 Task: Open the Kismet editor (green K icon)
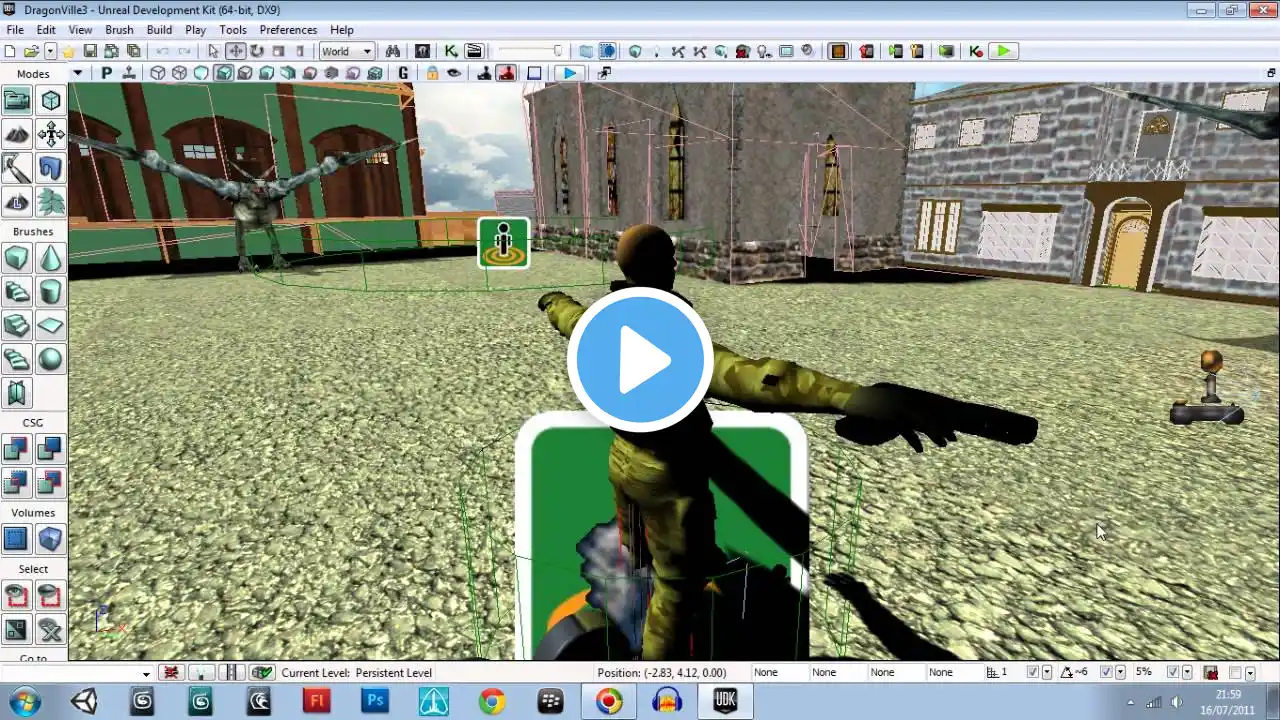pyautogui.click(x=451, y=51)
